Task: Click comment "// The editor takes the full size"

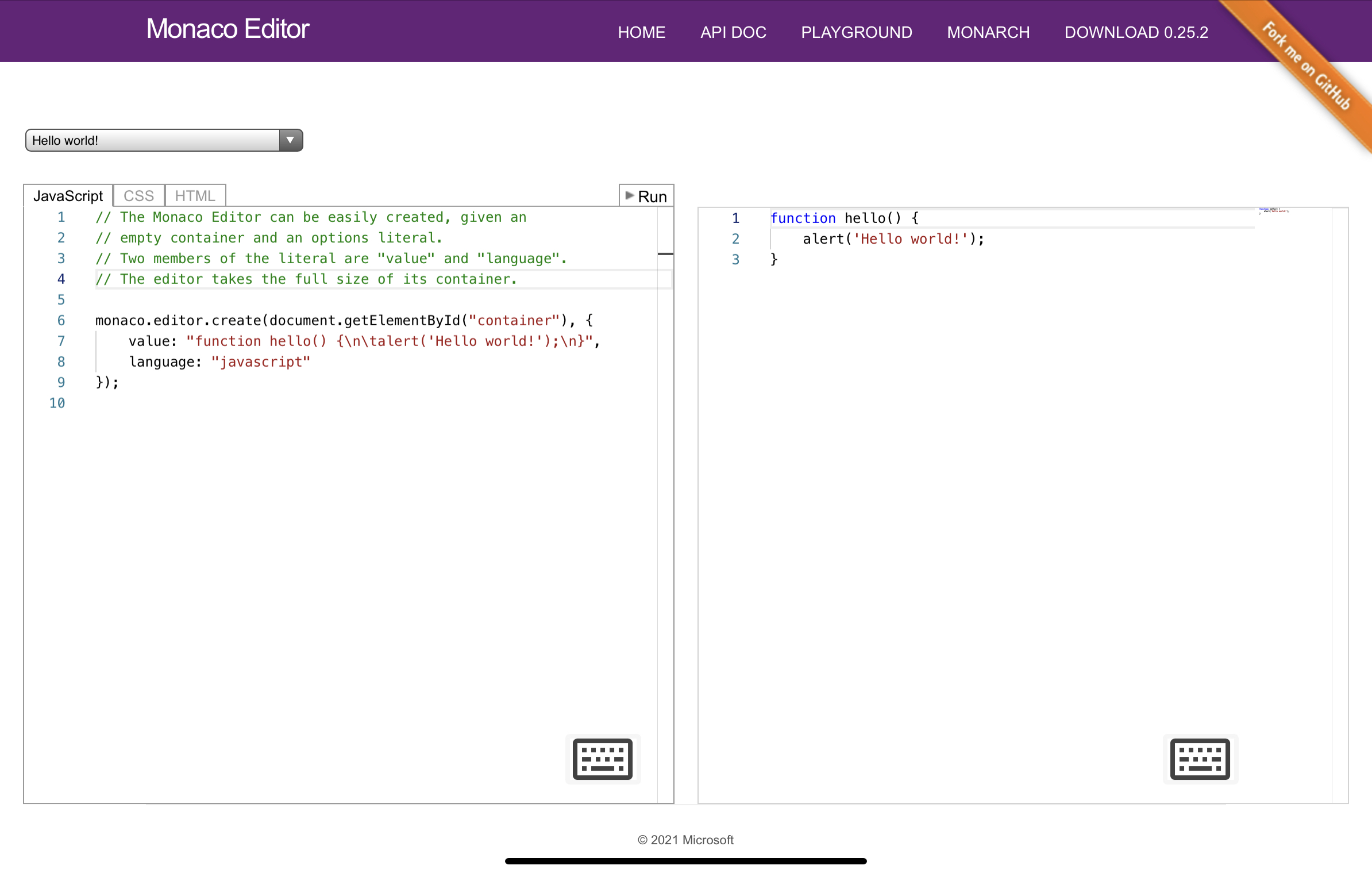Action: pyautogui.click(x=306, y=279)
